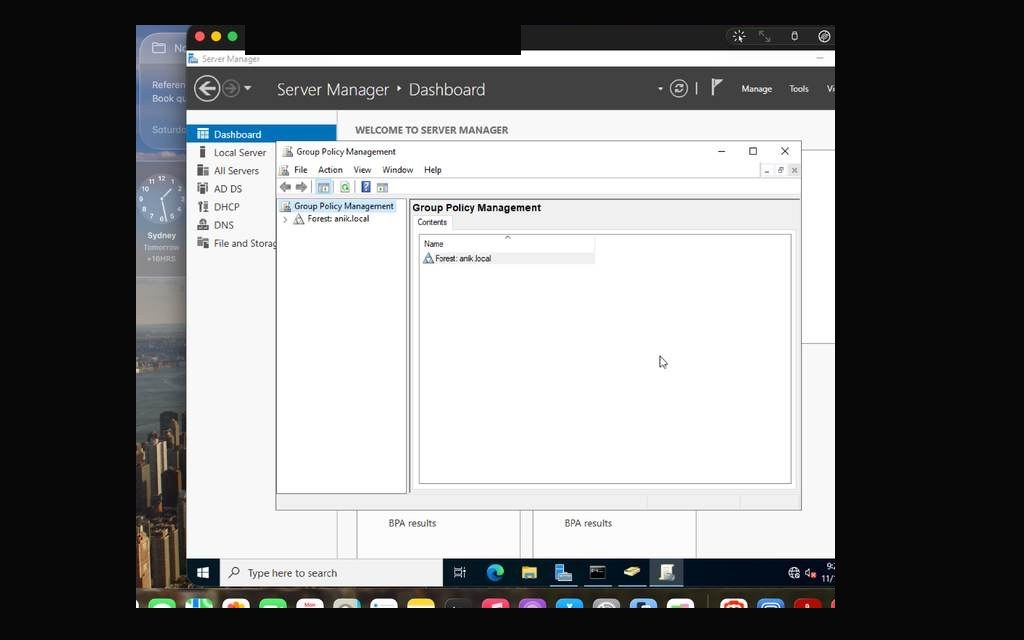The height and width of the screenshot is (640, 1024).
Task: Open the File menu in Group Policy Management
Action: coord(300,170)
